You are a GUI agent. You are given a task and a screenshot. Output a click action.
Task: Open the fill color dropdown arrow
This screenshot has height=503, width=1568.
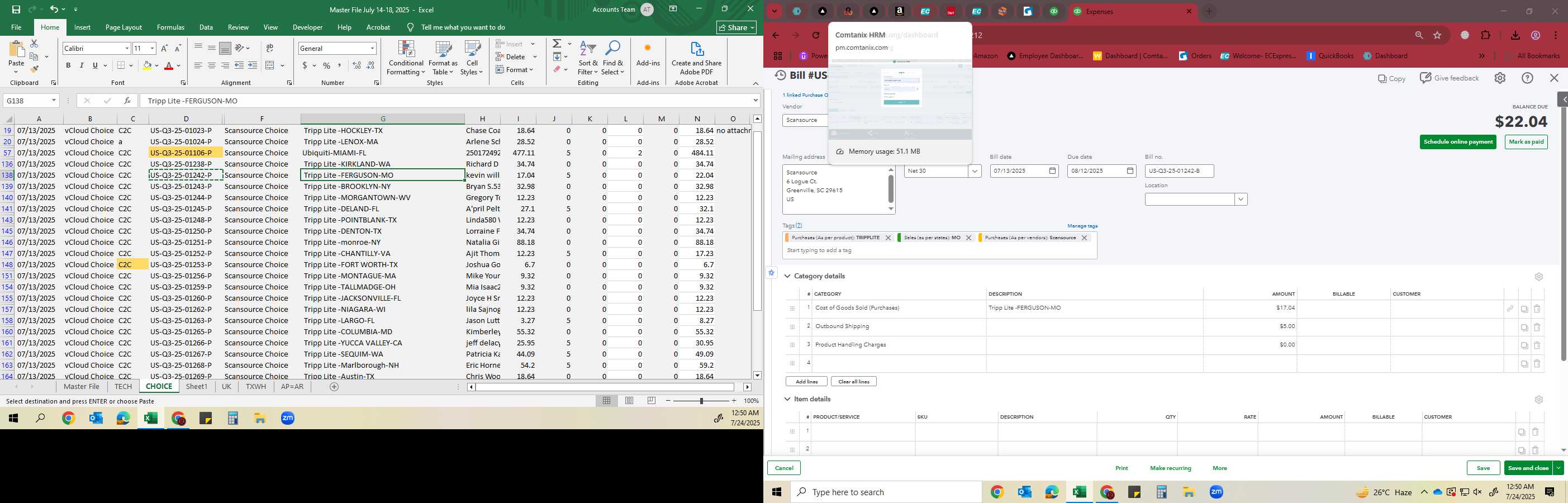pos(156,66)
